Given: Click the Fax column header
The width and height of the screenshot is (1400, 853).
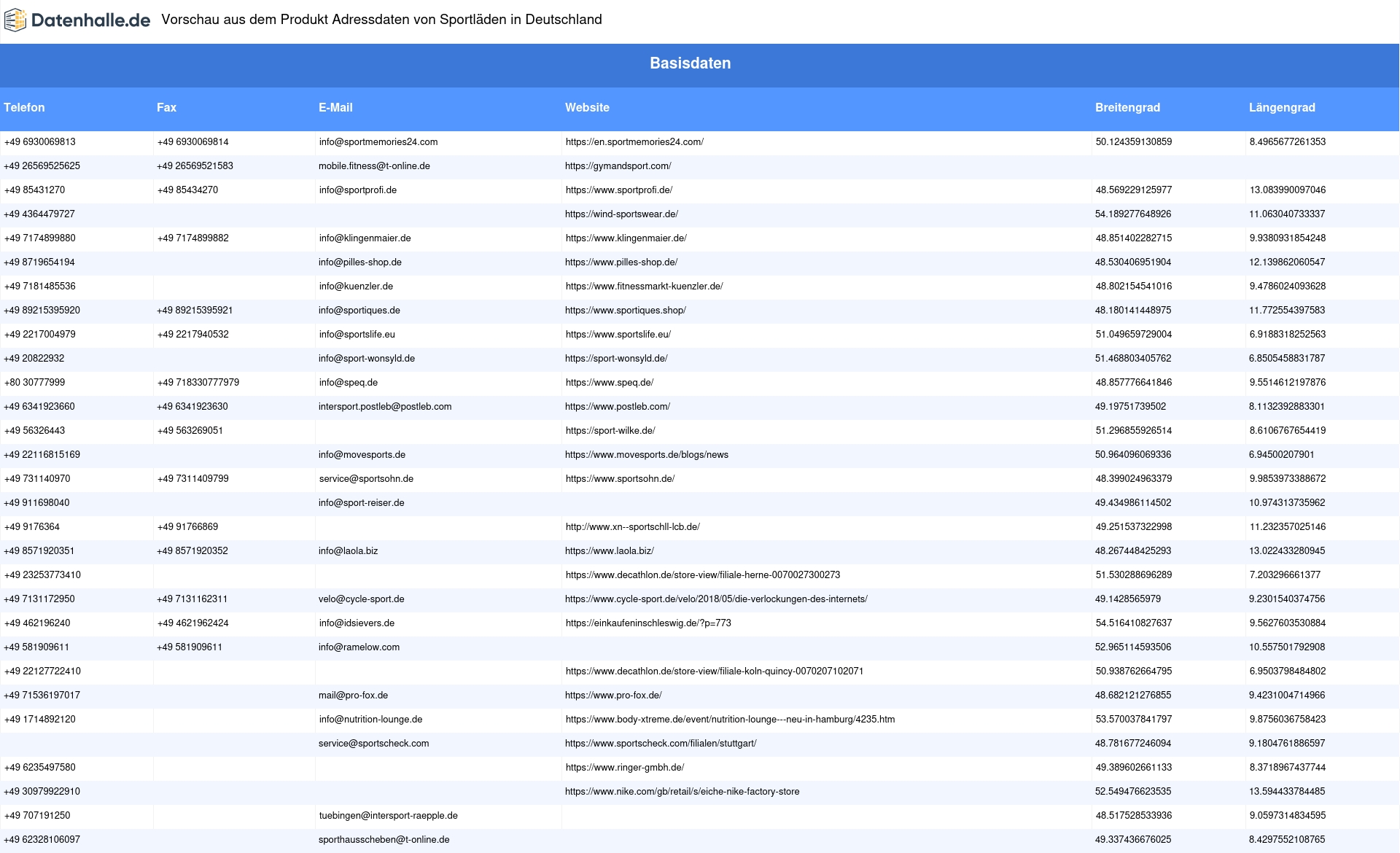Looking at the screenshot, I should [166, 107].
